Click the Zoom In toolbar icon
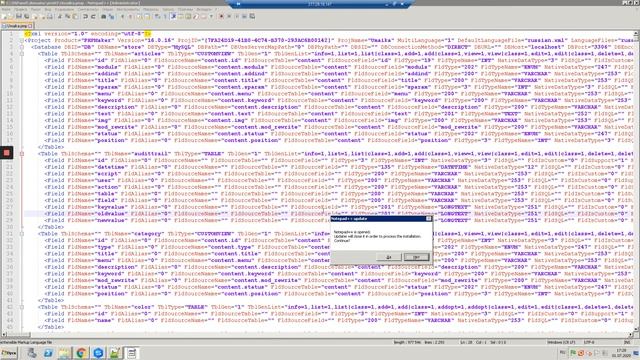 [x=122, y=16]
